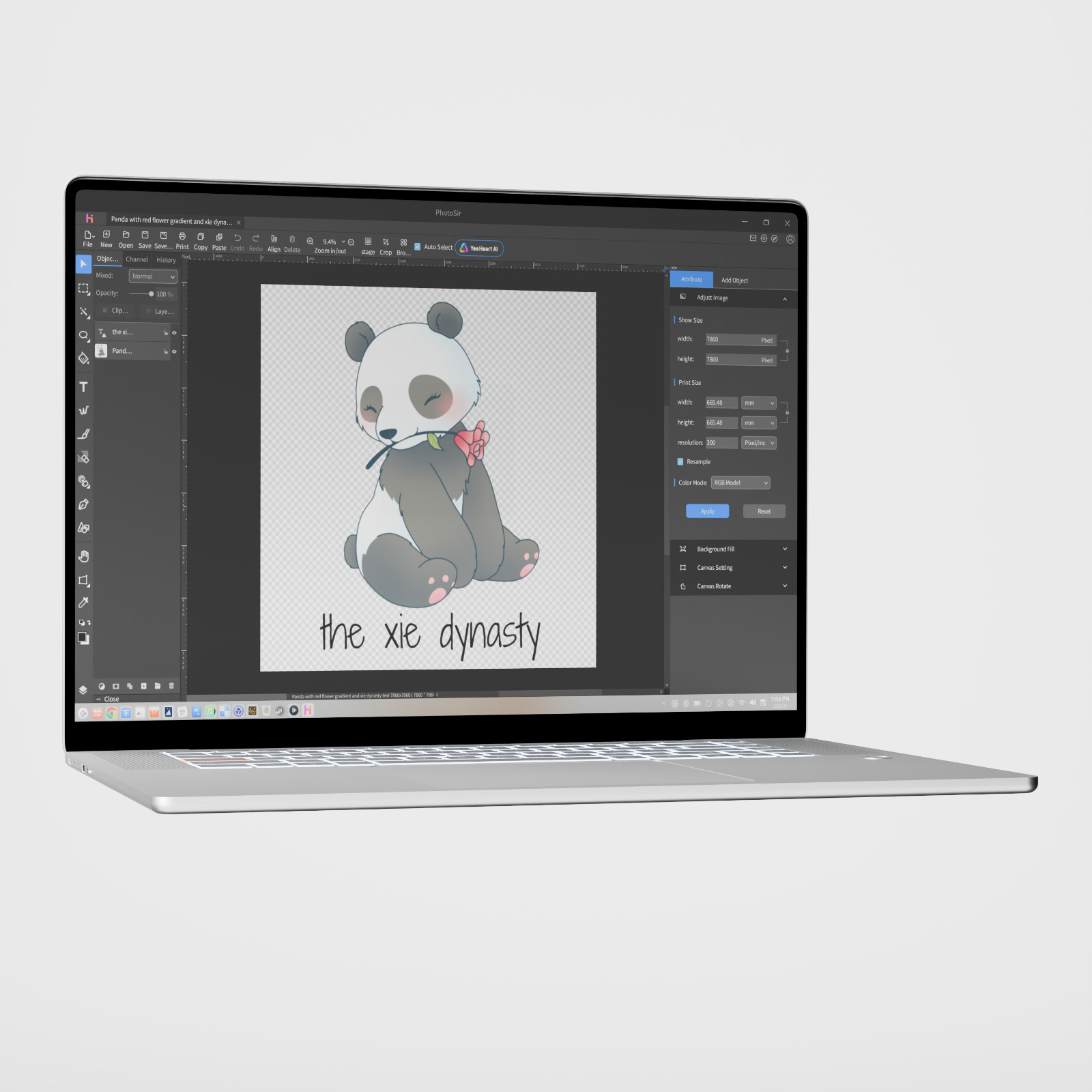Switch to the Channel tab

coord(136,259)
